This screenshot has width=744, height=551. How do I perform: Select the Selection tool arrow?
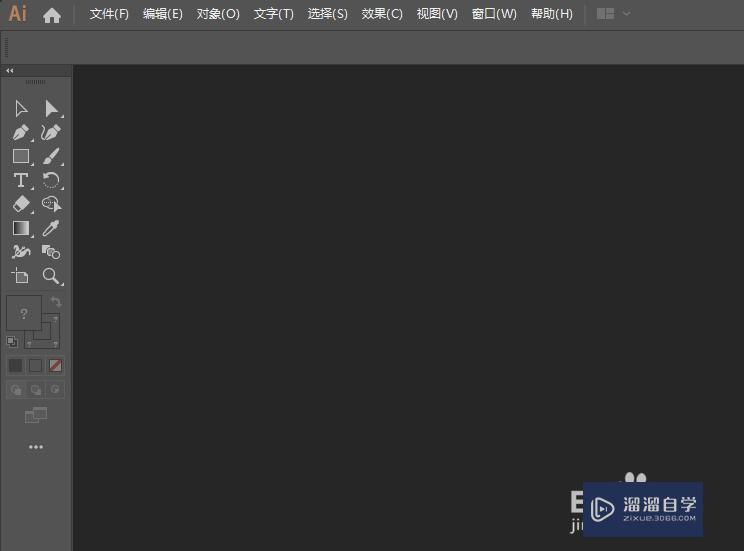pyautogui.click(x=21, y=109)
